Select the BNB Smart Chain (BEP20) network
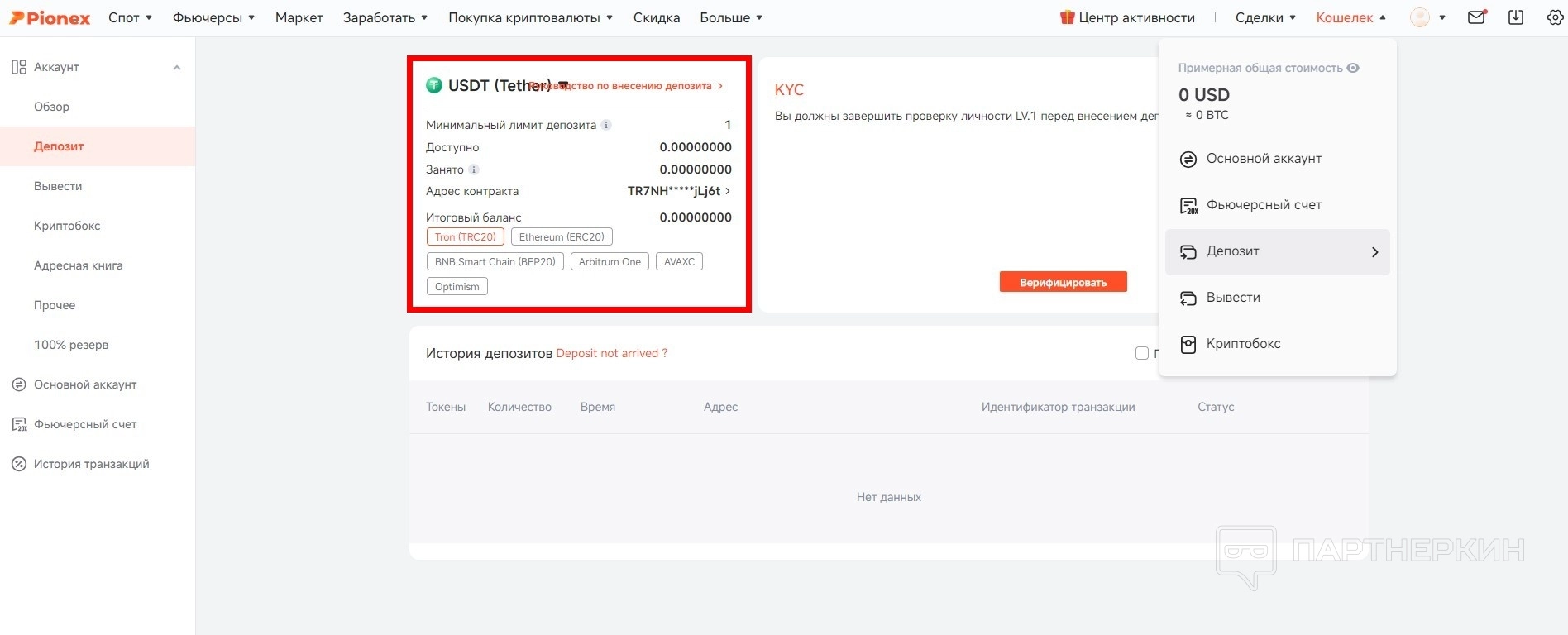 [495, 262]
